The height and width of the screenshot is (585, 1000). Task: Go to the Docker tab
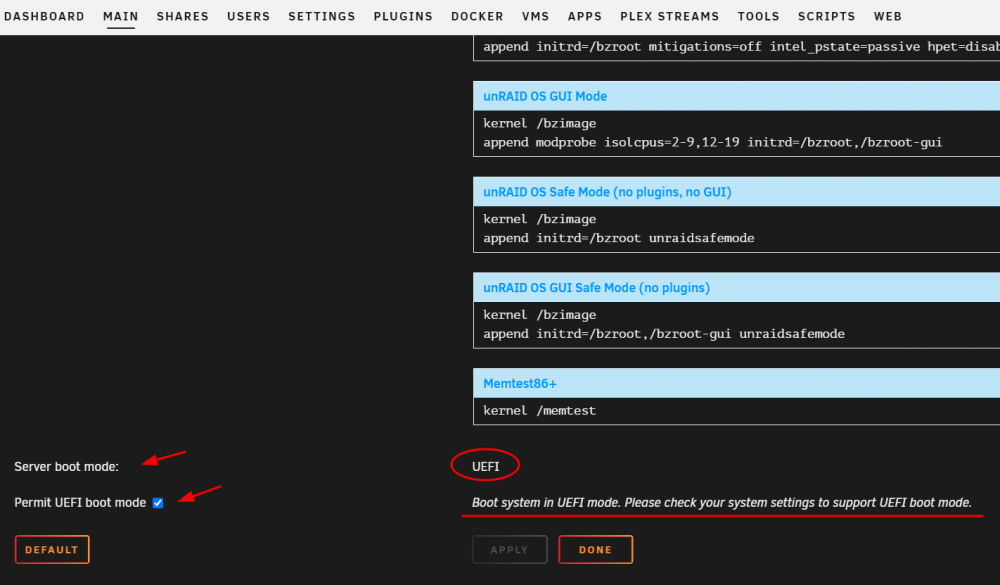pos(477,17)
